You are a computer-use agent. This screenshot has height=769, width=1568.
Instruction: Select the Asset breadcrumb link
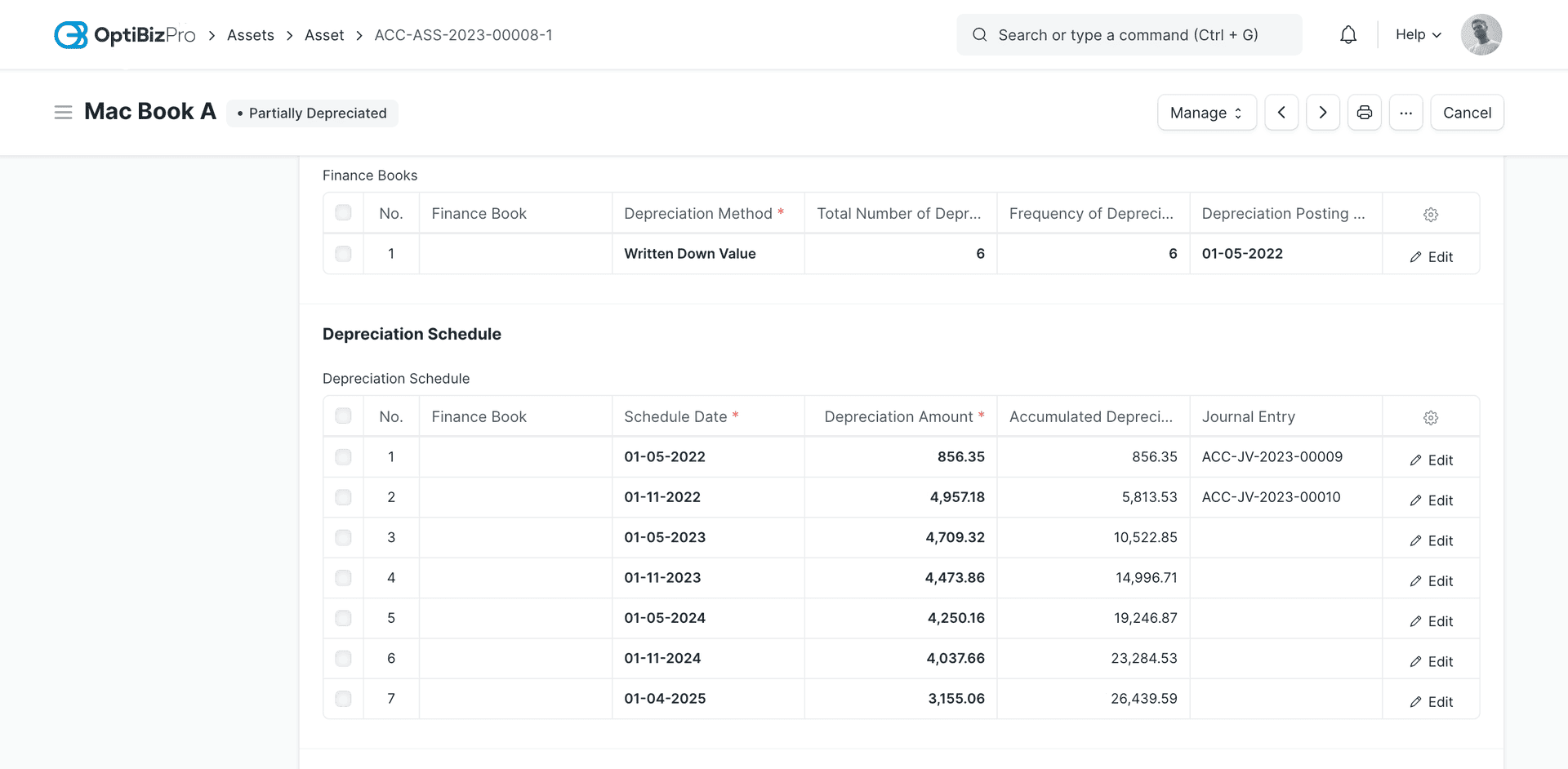[x=324, y=34]
